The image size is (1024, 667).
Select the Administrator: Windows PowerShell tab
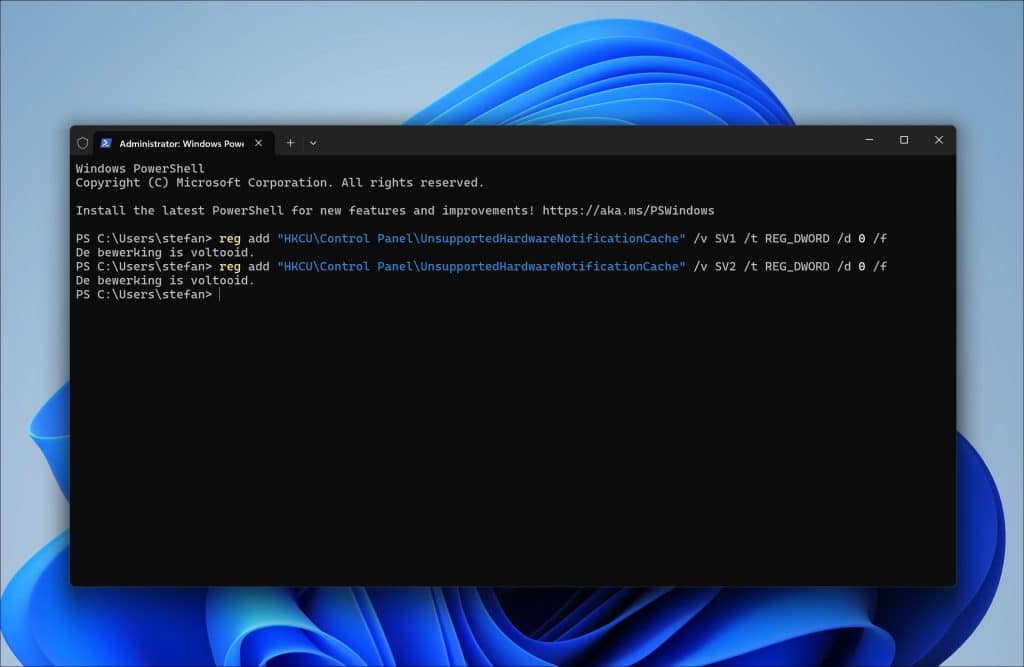[x=184, y=143]
